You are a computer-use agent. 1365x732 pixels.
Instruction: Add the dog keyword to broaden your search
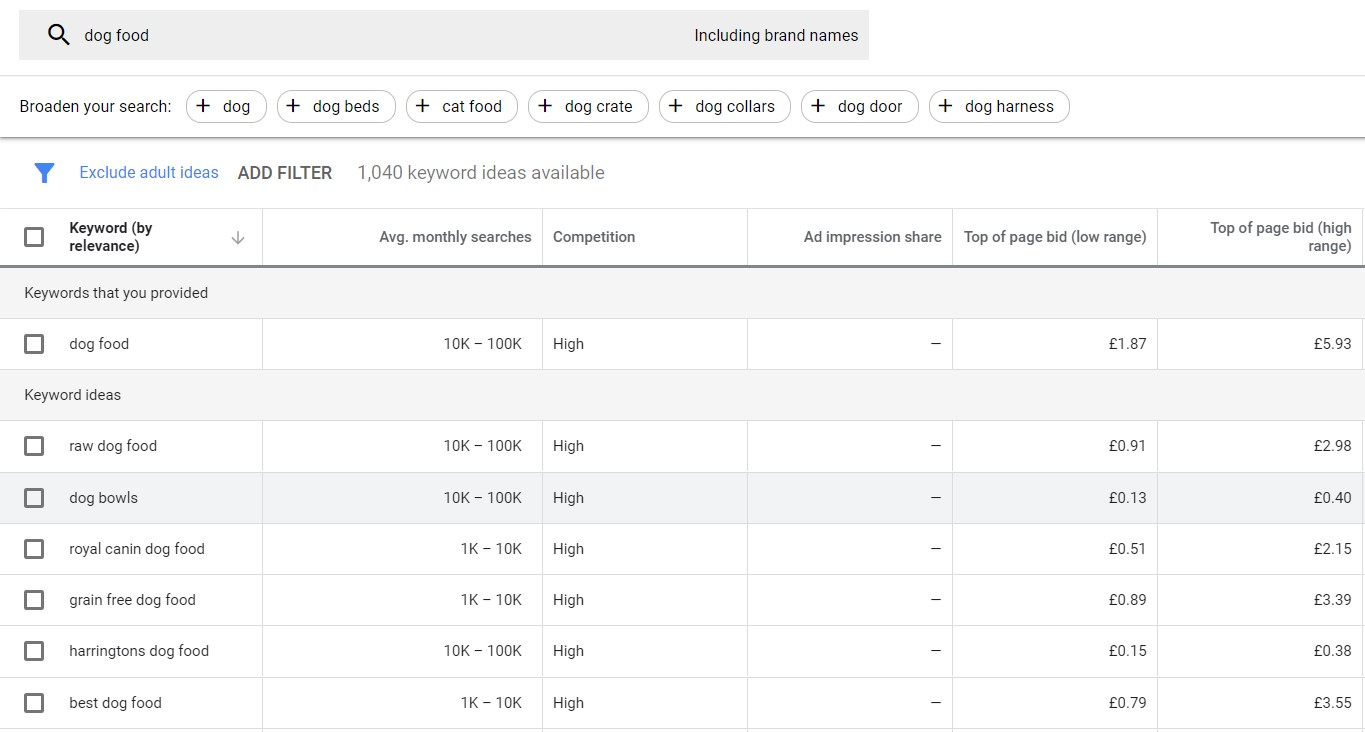point(226,106)
